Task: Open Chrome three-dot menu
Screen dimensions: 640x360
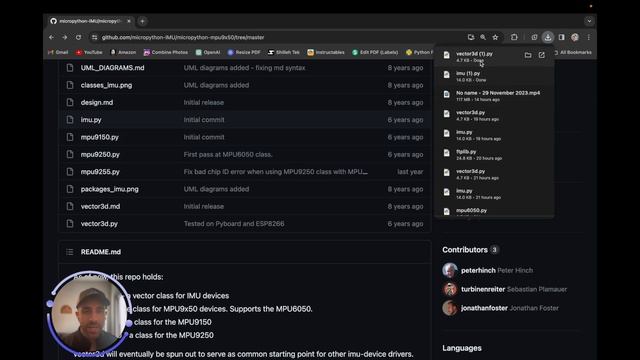Action: point(589,37)
